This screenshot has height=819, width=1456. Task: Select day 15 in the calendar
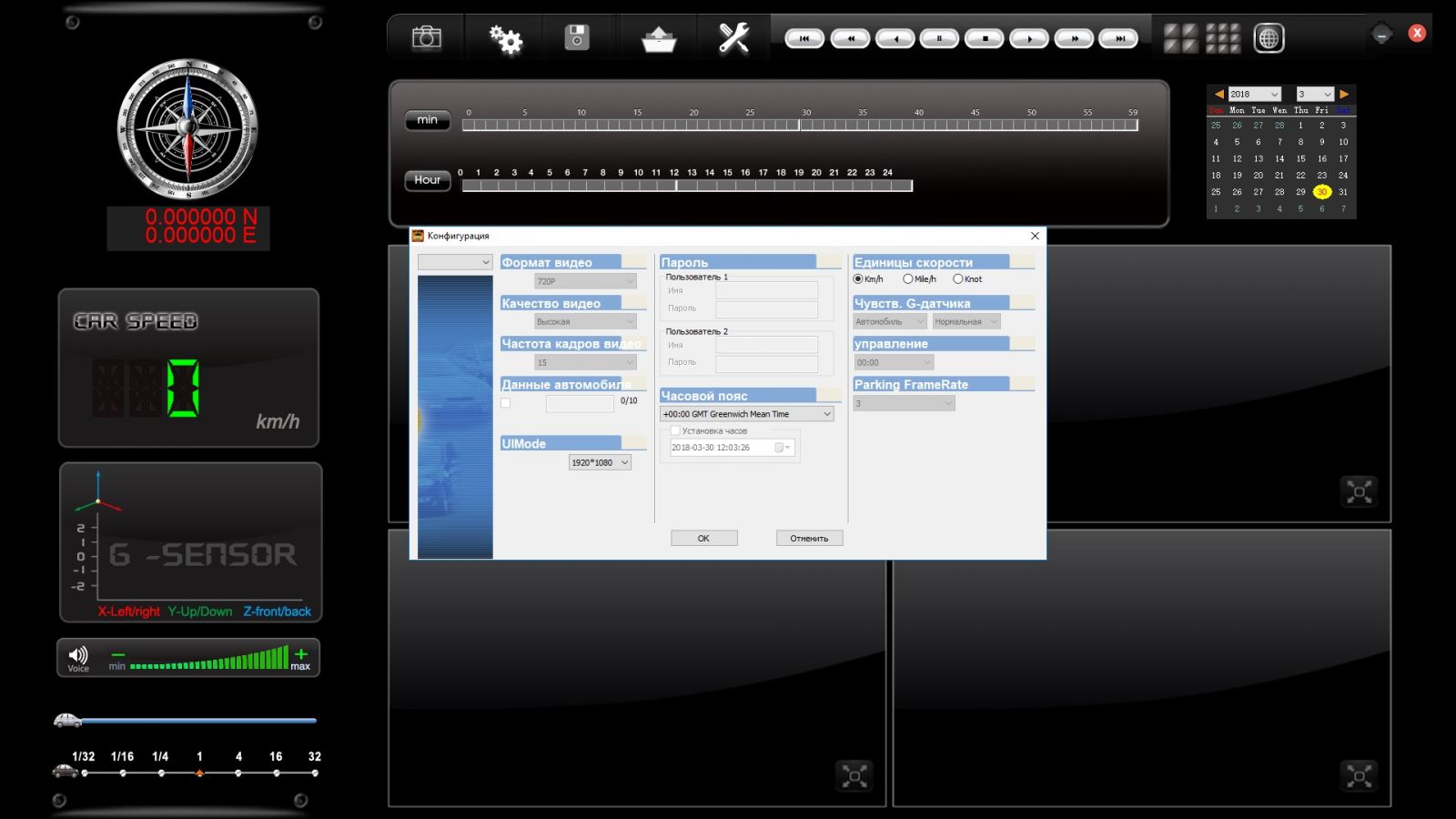click(1300, 158)
